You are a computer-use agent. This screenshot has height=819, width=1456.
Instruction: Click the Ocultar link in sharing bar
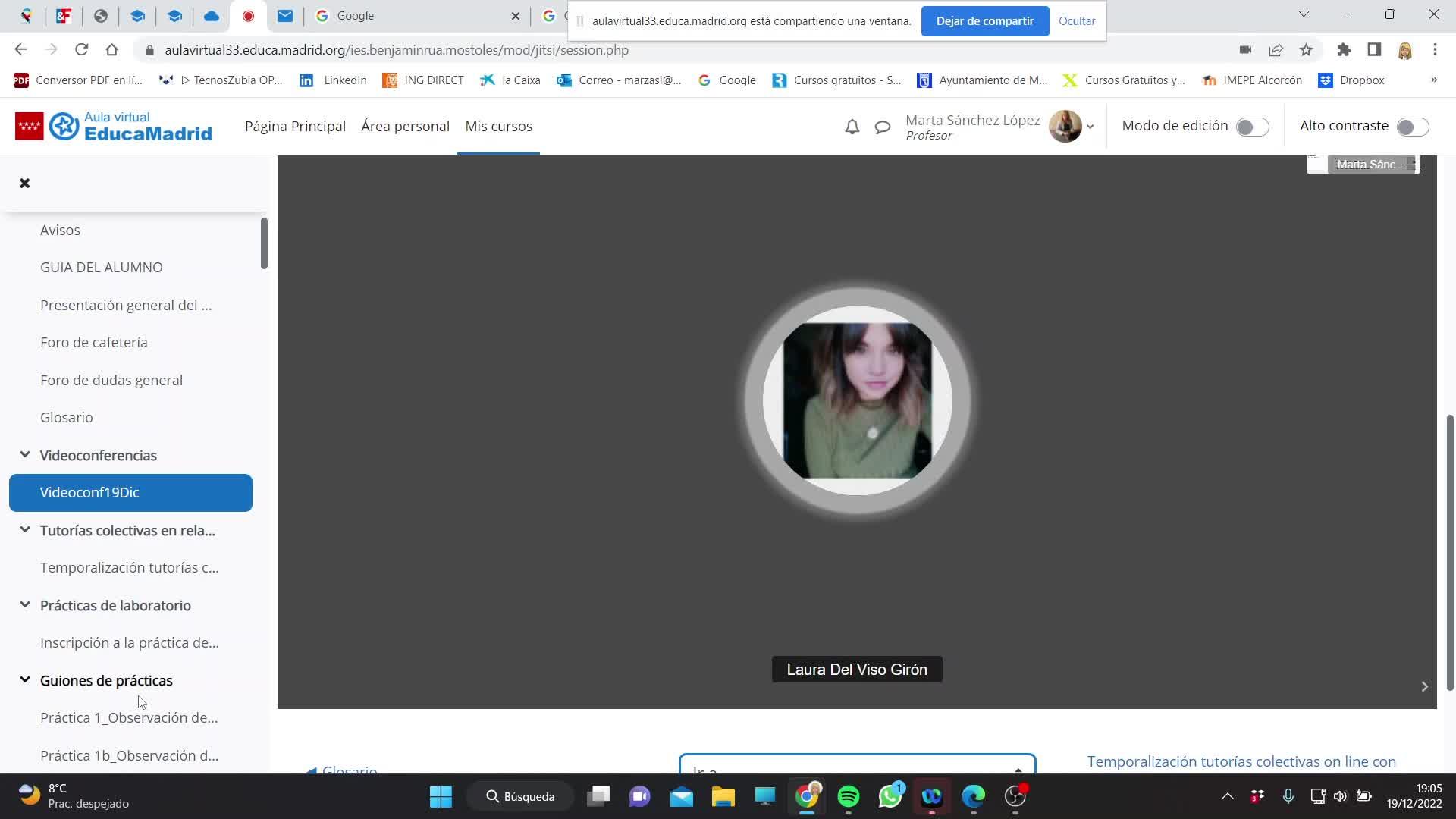coord(1076,21)
